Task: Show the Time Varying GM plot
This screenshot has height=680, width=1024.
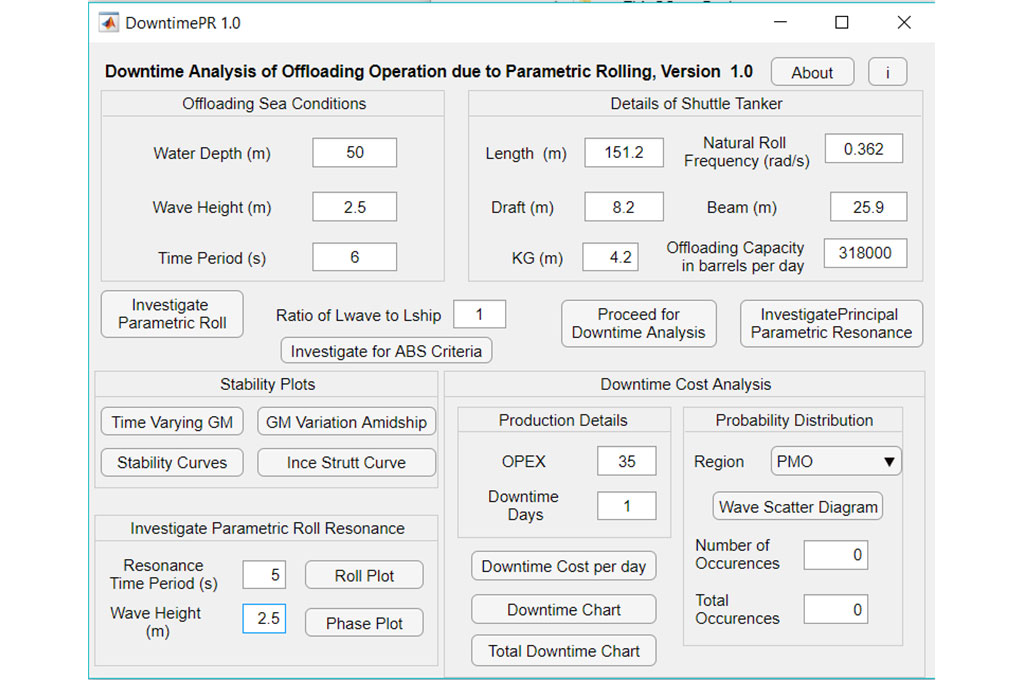Action: (x=172, y=422)
